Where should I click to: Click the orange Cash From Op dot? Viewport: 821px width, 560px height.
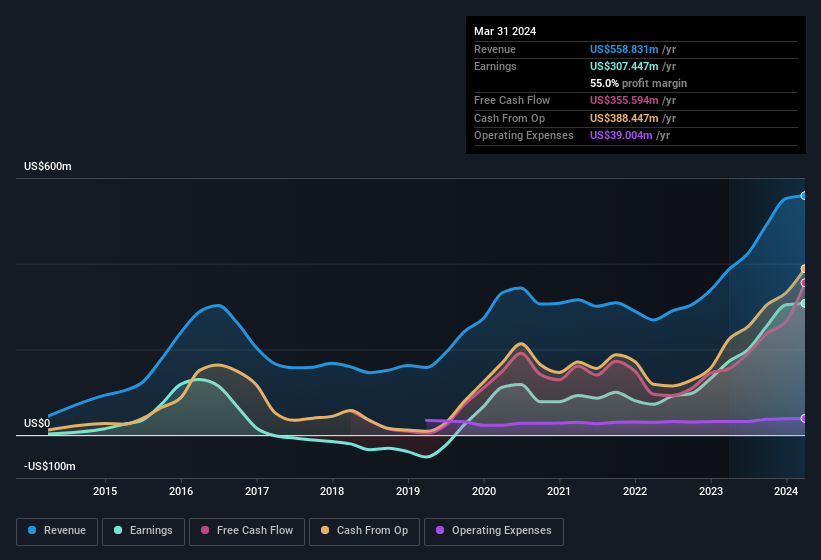(326, 530)
